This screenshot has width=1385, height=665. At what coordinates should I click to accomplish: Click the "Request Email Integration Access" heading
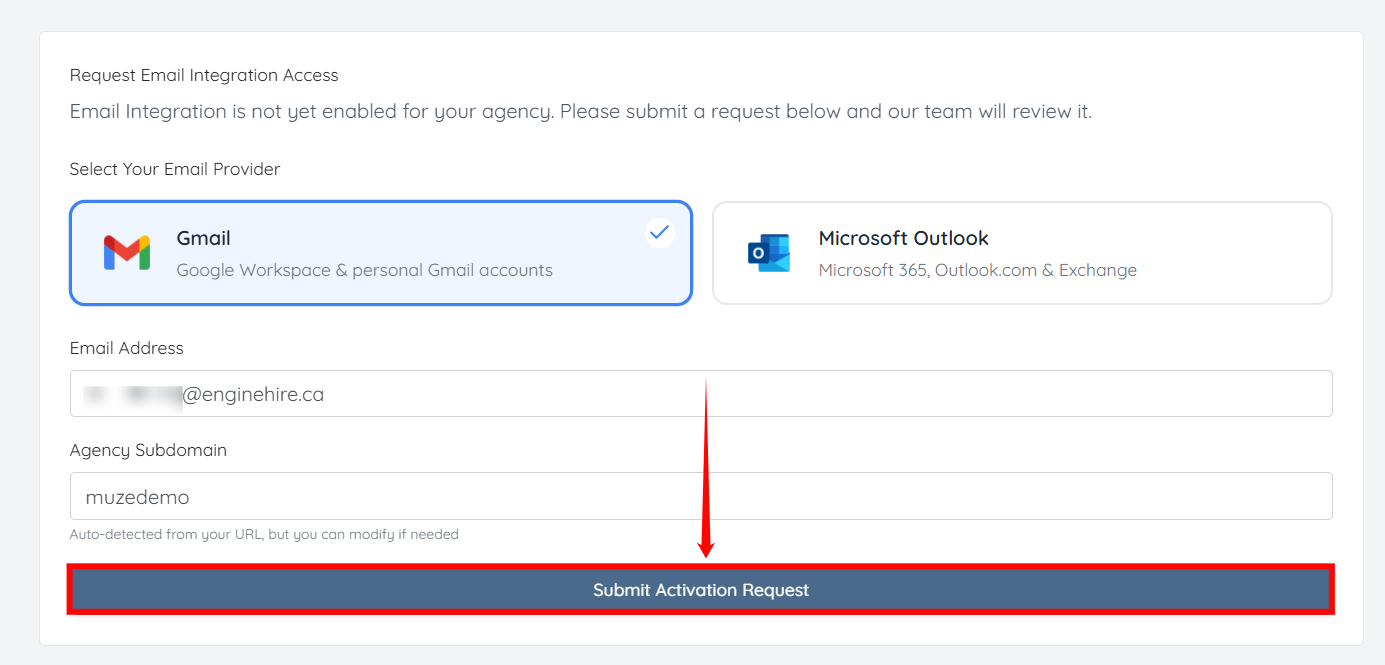[x=204, y=75]
